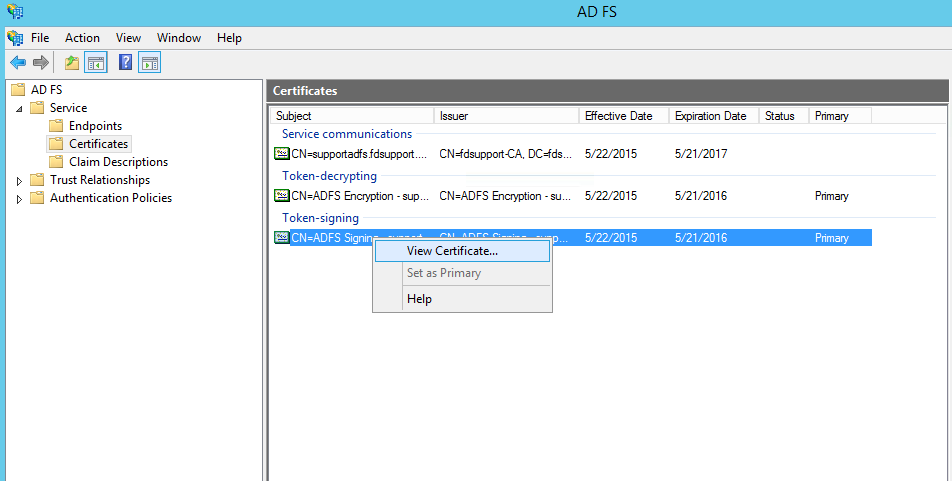The width and height of the screenshot is (952, 481).
Task: Choose Help from the context menu
Action: click(463, 299)
